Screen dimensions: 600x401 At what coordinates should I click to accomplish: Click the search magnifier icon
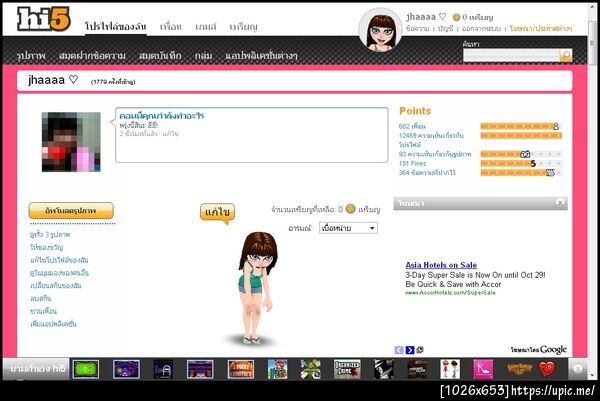566,55
